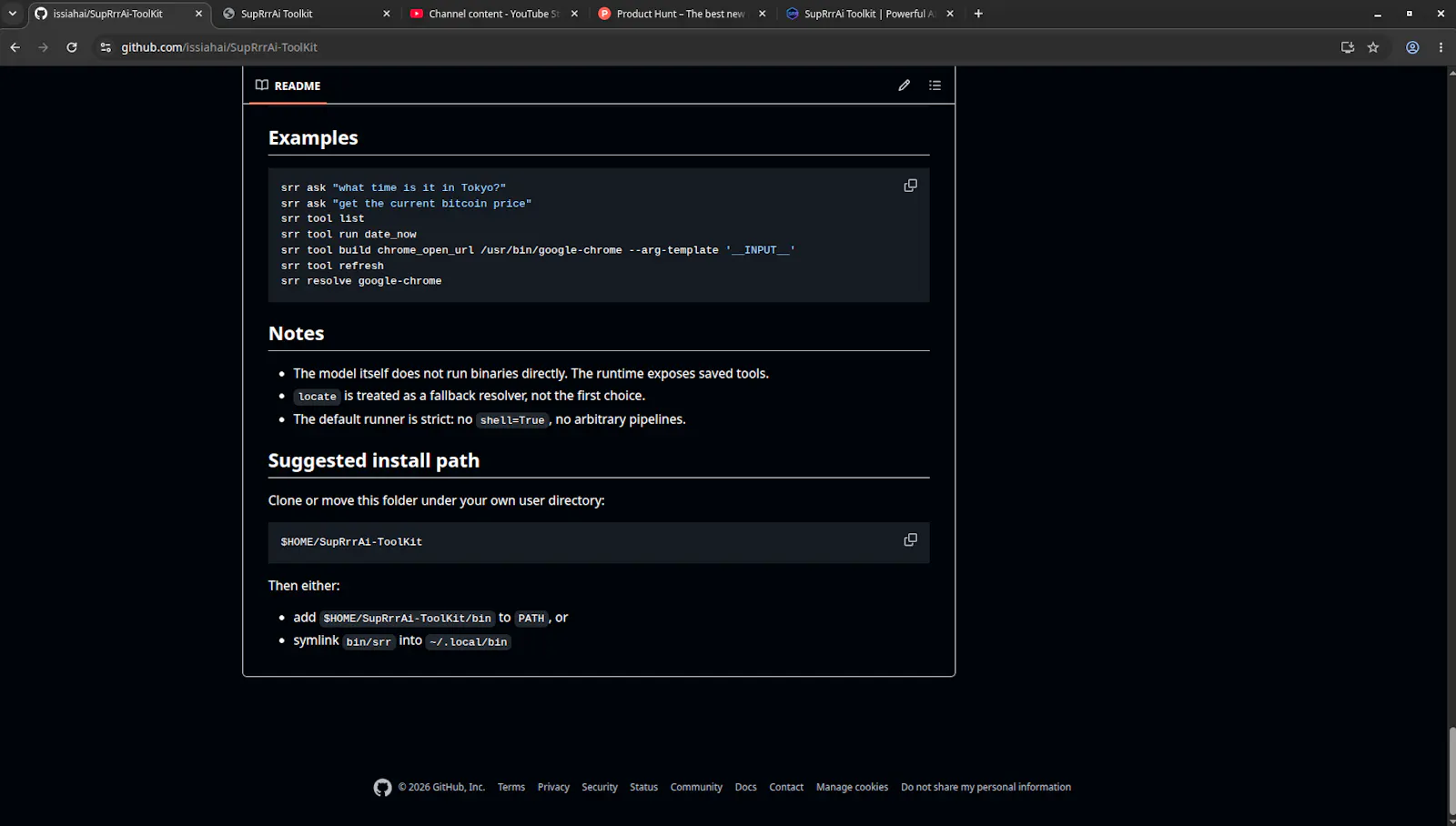
Task: Reload the current page
Action: tap(72, 47)
